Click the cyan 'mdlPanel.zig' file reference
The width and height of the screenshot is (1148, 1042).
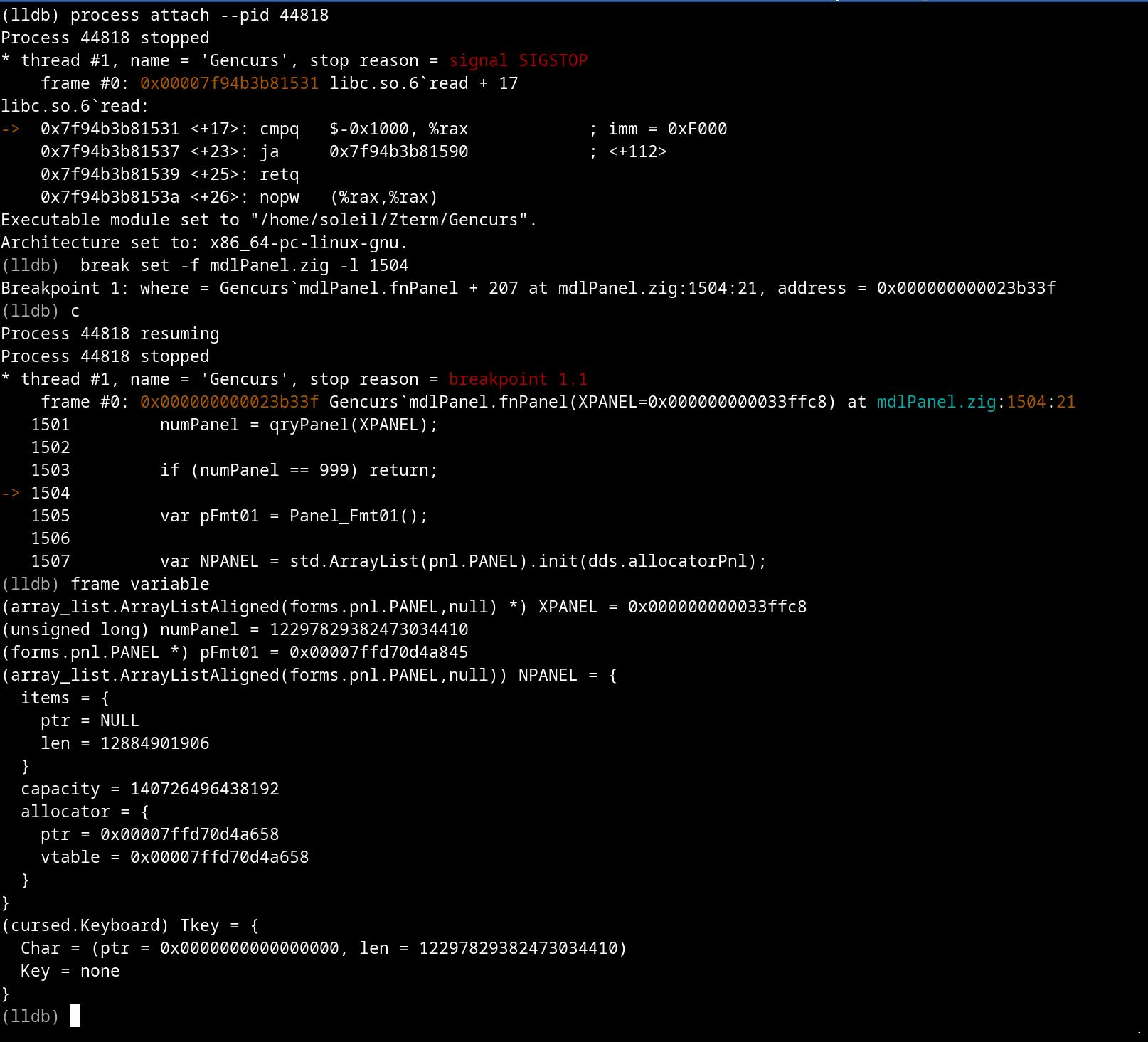click(936, 402)
